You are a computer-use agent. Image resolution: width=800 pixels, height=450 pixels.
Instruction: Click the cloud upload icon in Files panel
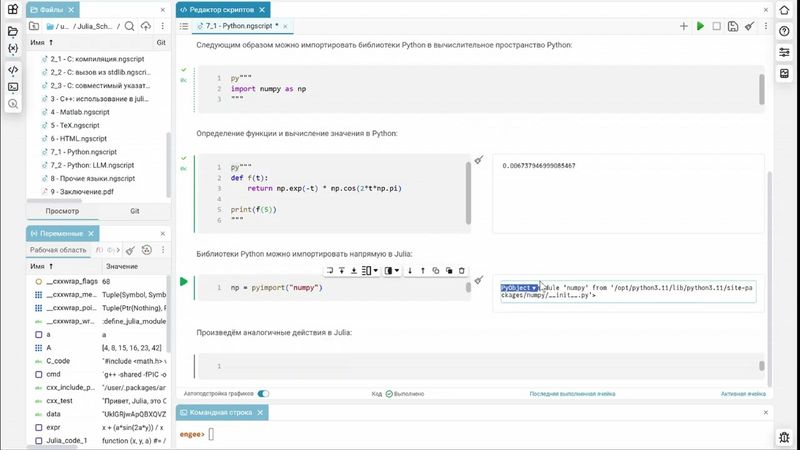pos(146,26)
